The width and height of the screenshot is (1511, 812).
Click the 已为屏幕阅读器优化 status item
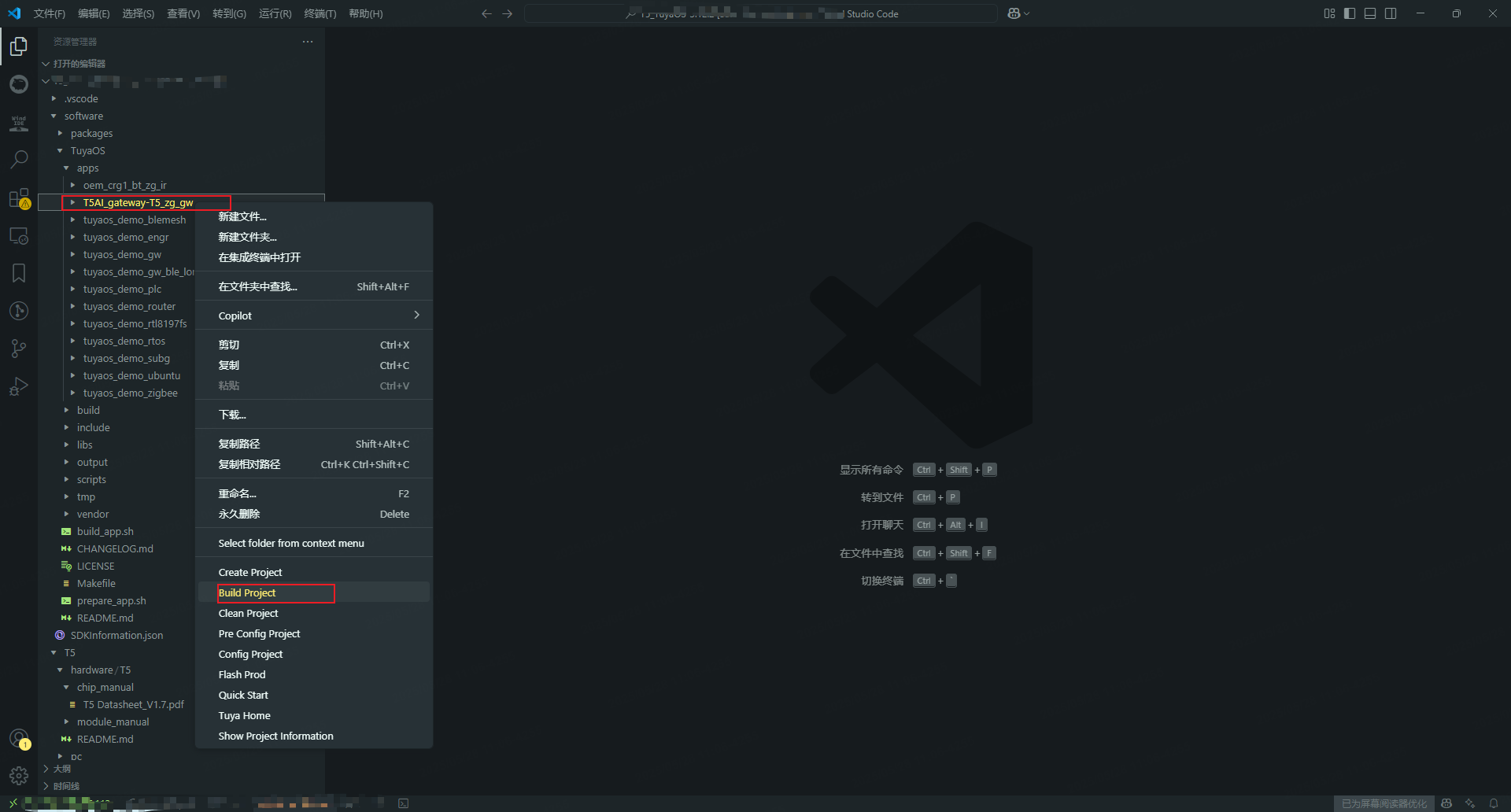1384,803
